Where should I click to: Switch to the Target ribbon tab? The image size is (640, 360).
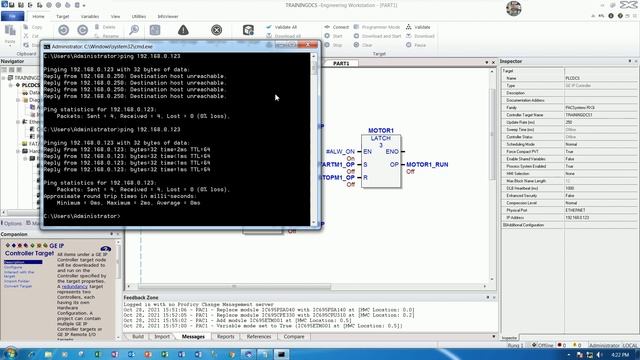click(x=62, y=16)
